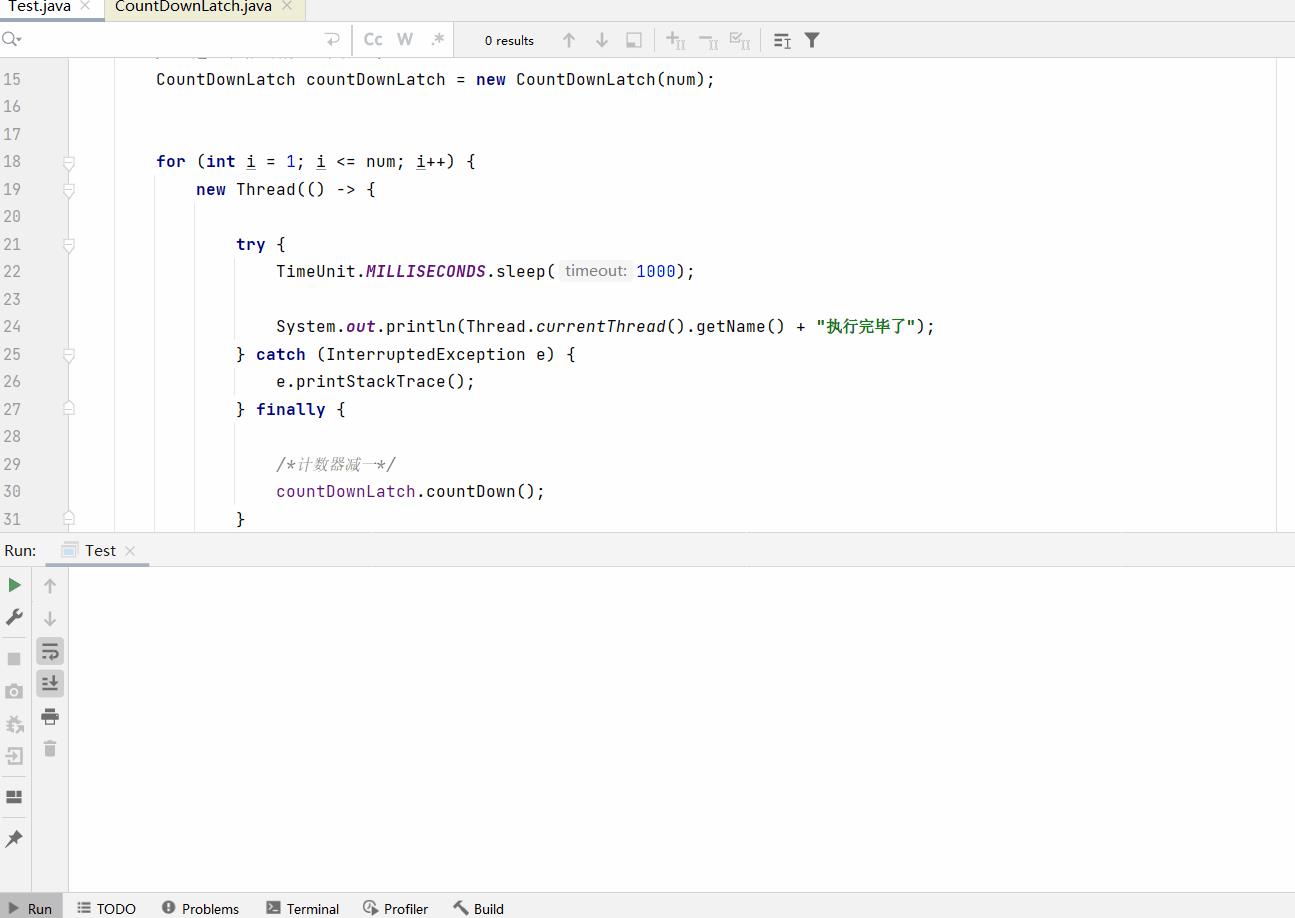Toggle Regex (.*) search option

[437, 40]
